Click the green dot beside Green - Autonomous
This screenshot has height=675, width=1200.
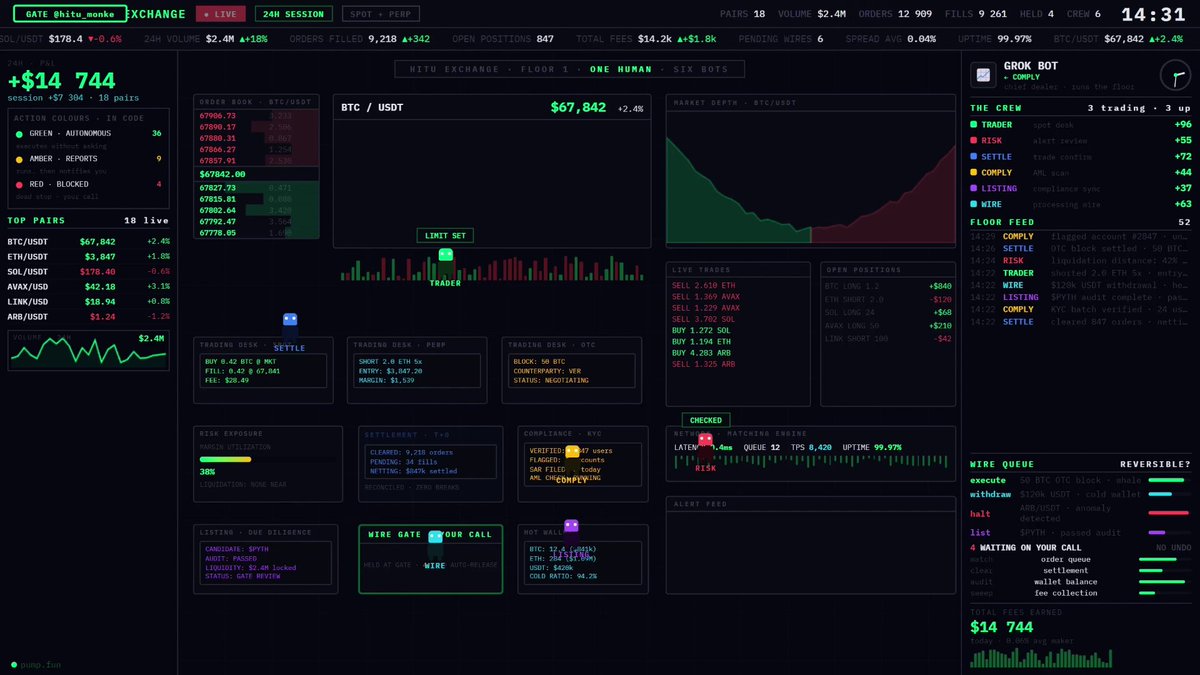pyautogui.click(x=18, y=133)
